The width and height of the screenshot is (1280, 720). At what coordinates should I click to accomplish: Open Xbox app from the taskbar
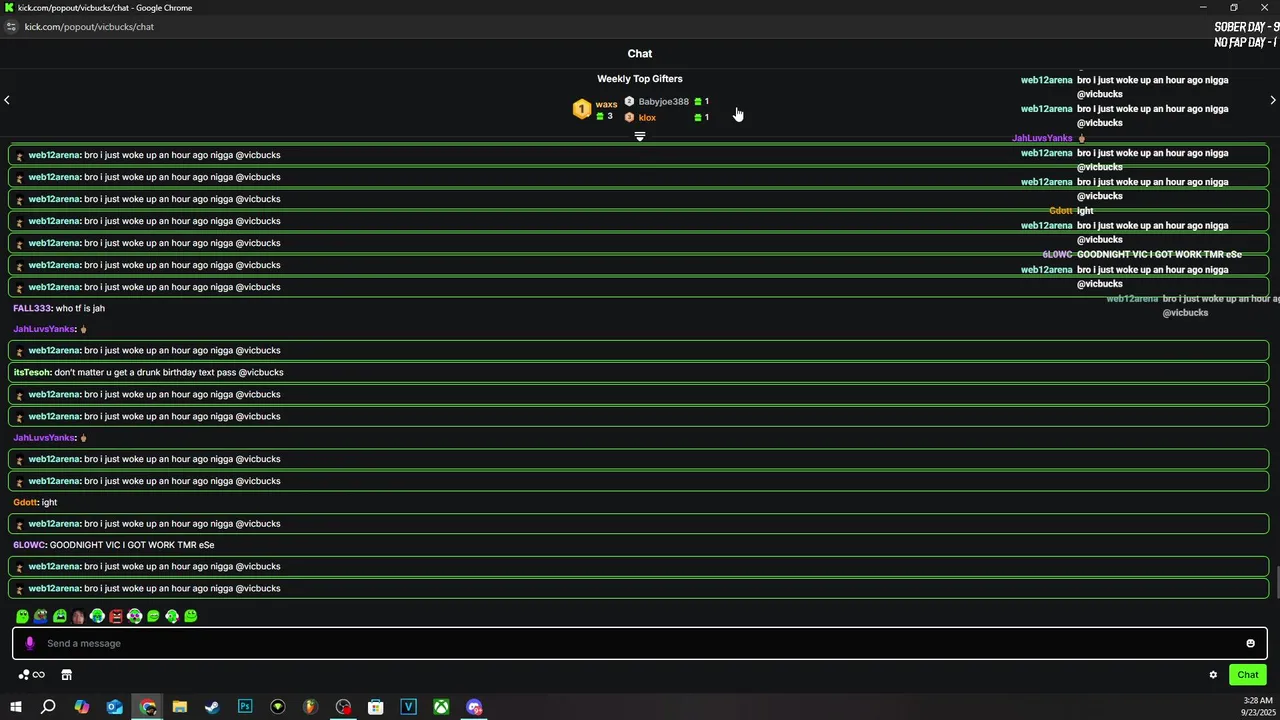(441, 707)
